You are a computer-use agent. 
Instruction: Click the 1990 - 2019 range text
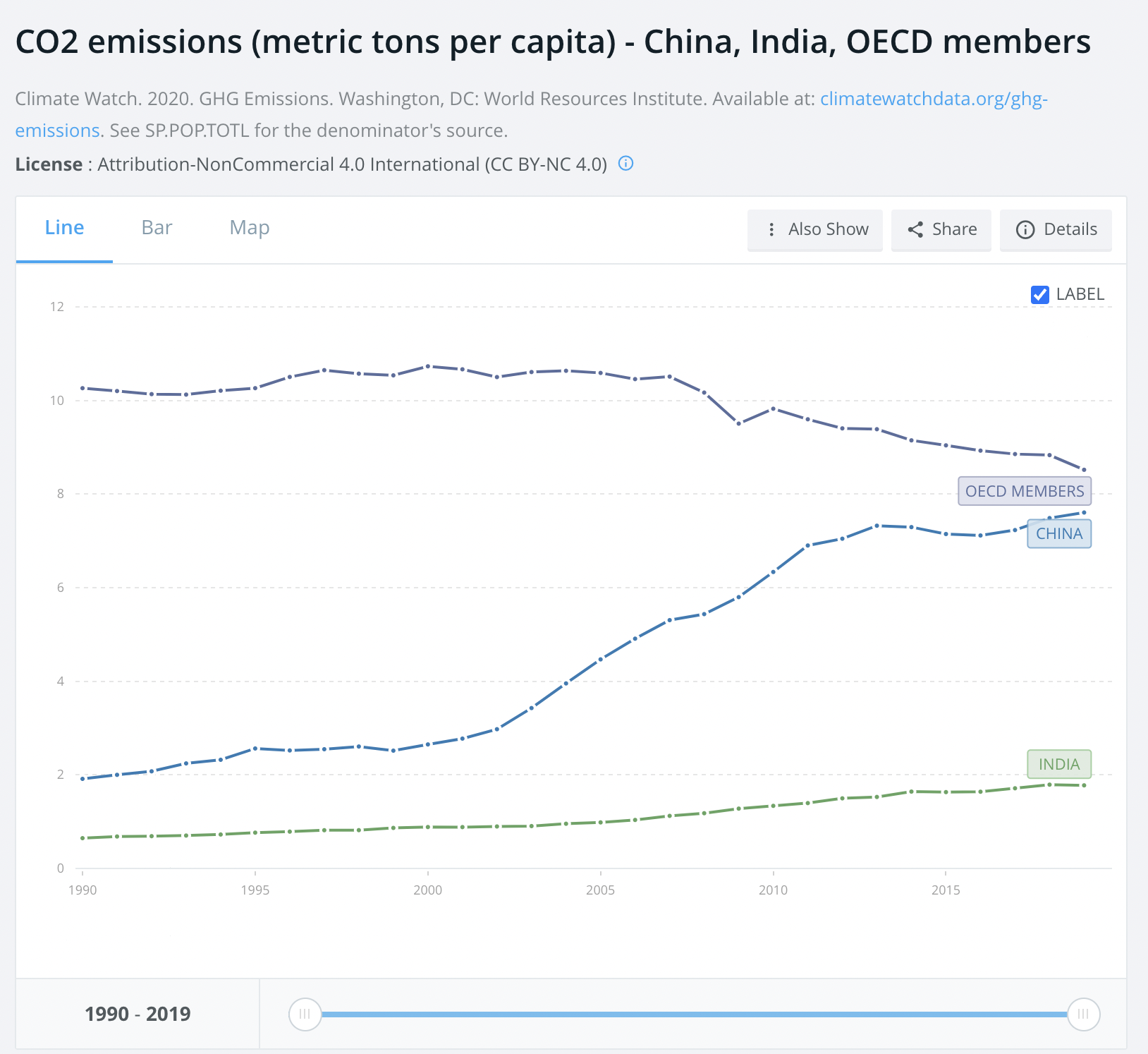pos(138,1014)
